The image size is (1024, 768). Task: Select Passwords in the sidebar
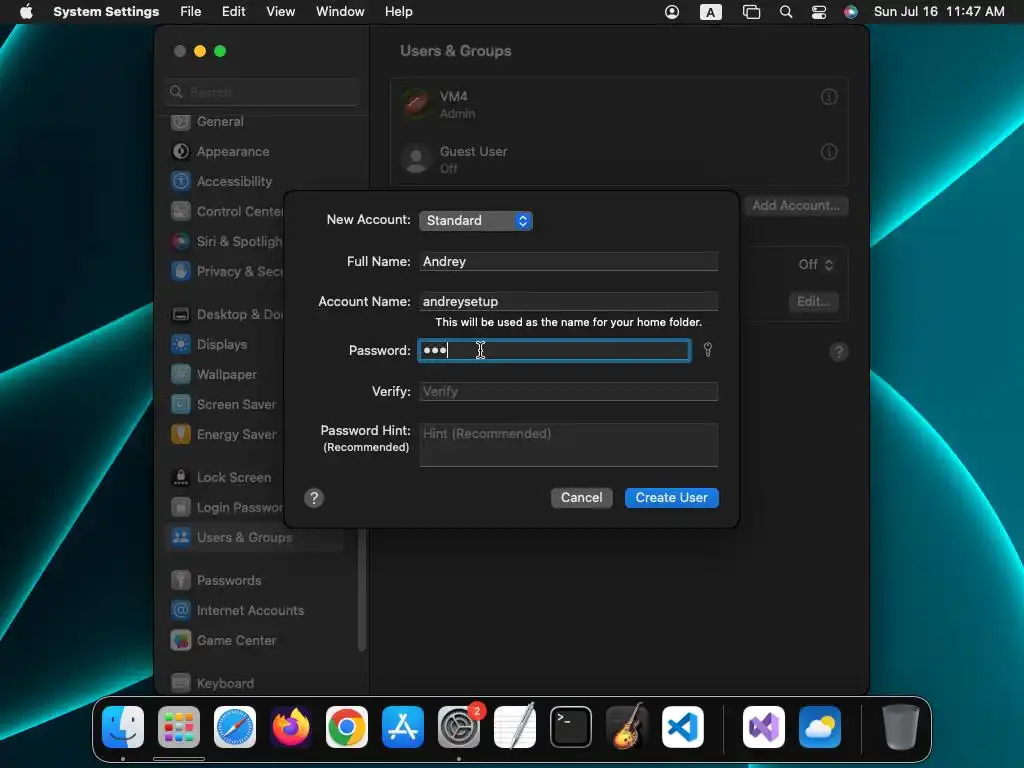216,581
